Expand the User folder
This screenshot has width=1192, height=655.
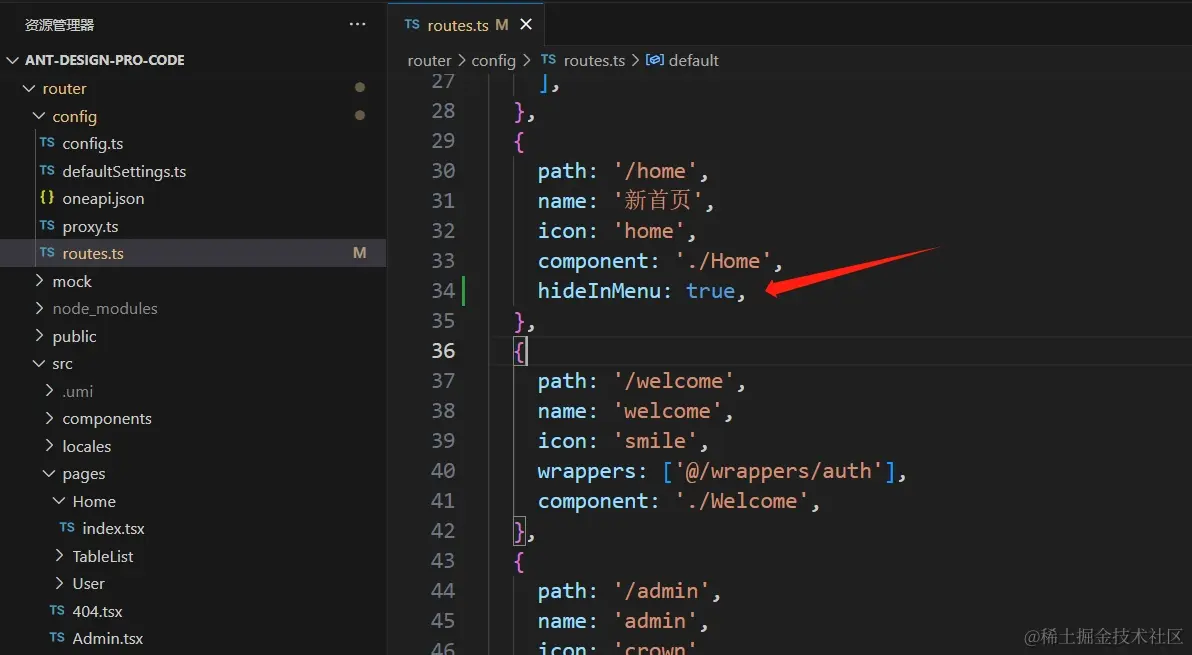tap(59, 584)
